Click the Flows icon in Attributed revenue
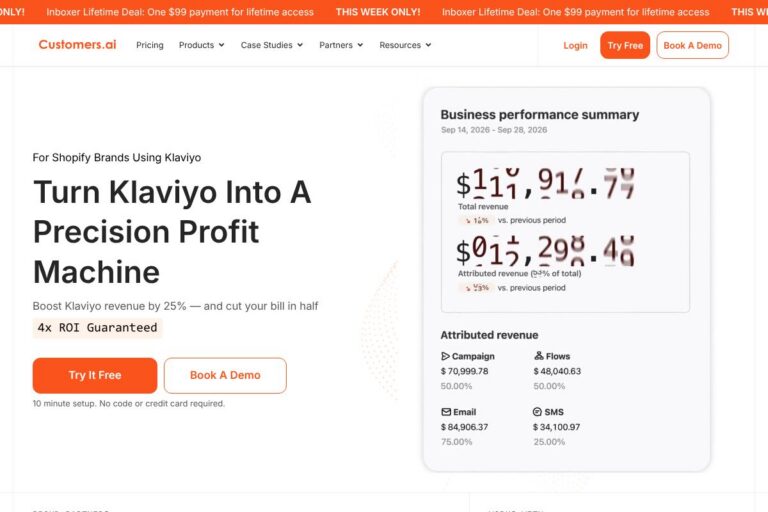The height and width of the screenshot is (512, 768). tap(539, 356)
